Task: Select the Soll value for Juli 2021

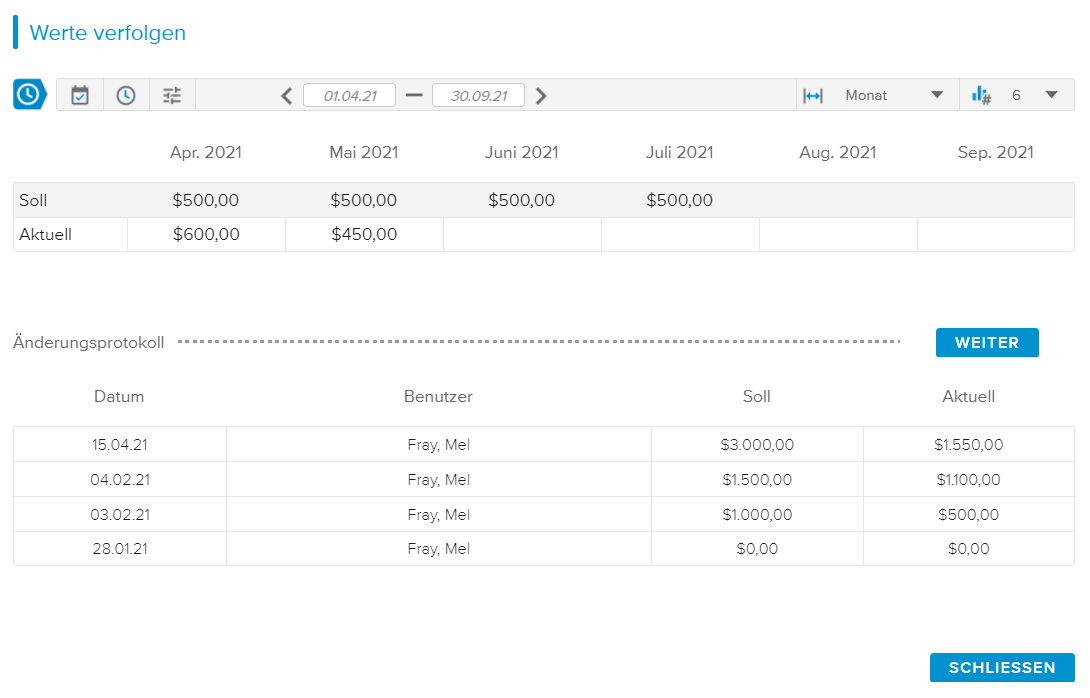Action: (x=680, y=200)
